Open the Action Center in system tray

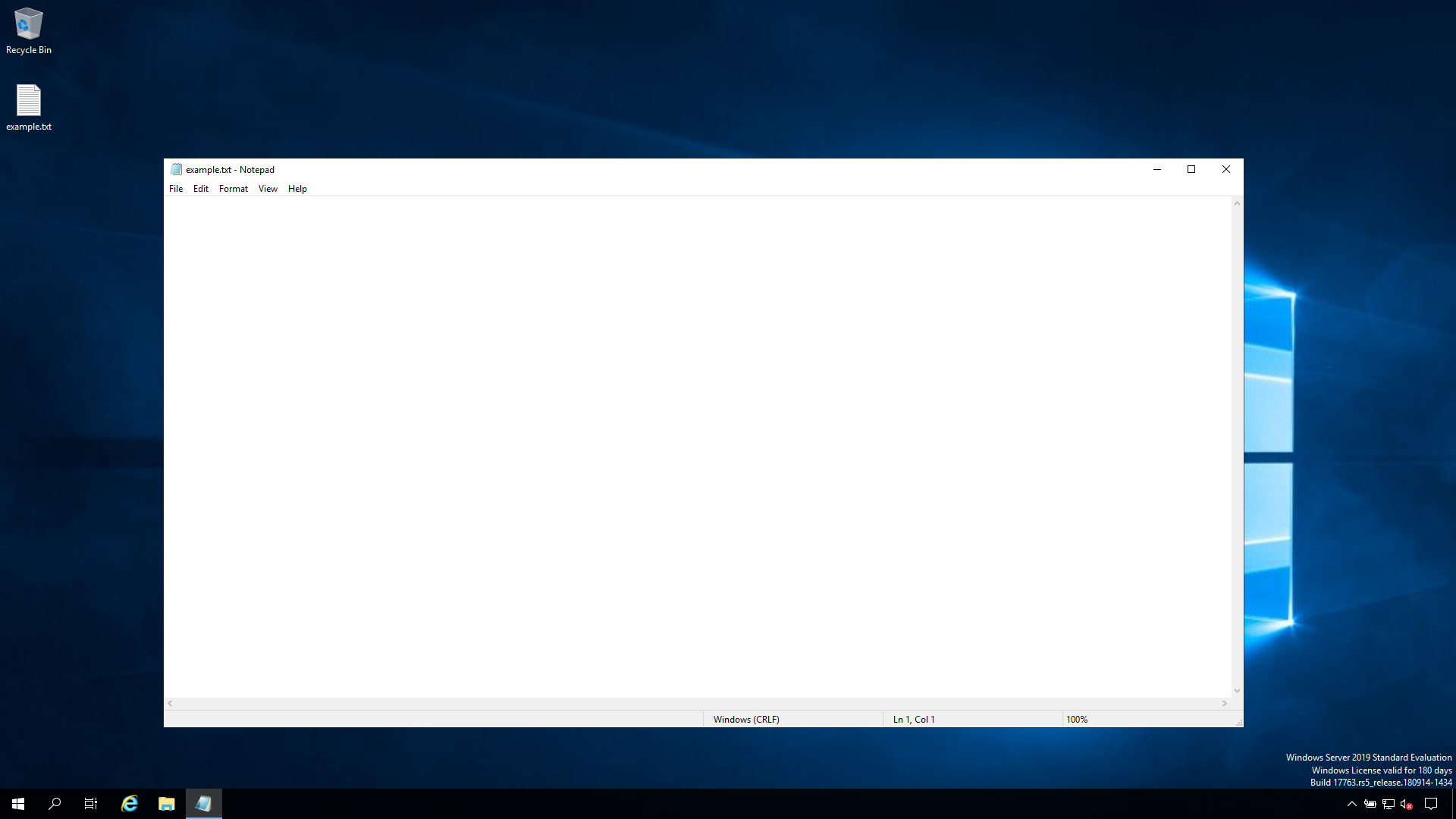click(x=1431, y=804)
